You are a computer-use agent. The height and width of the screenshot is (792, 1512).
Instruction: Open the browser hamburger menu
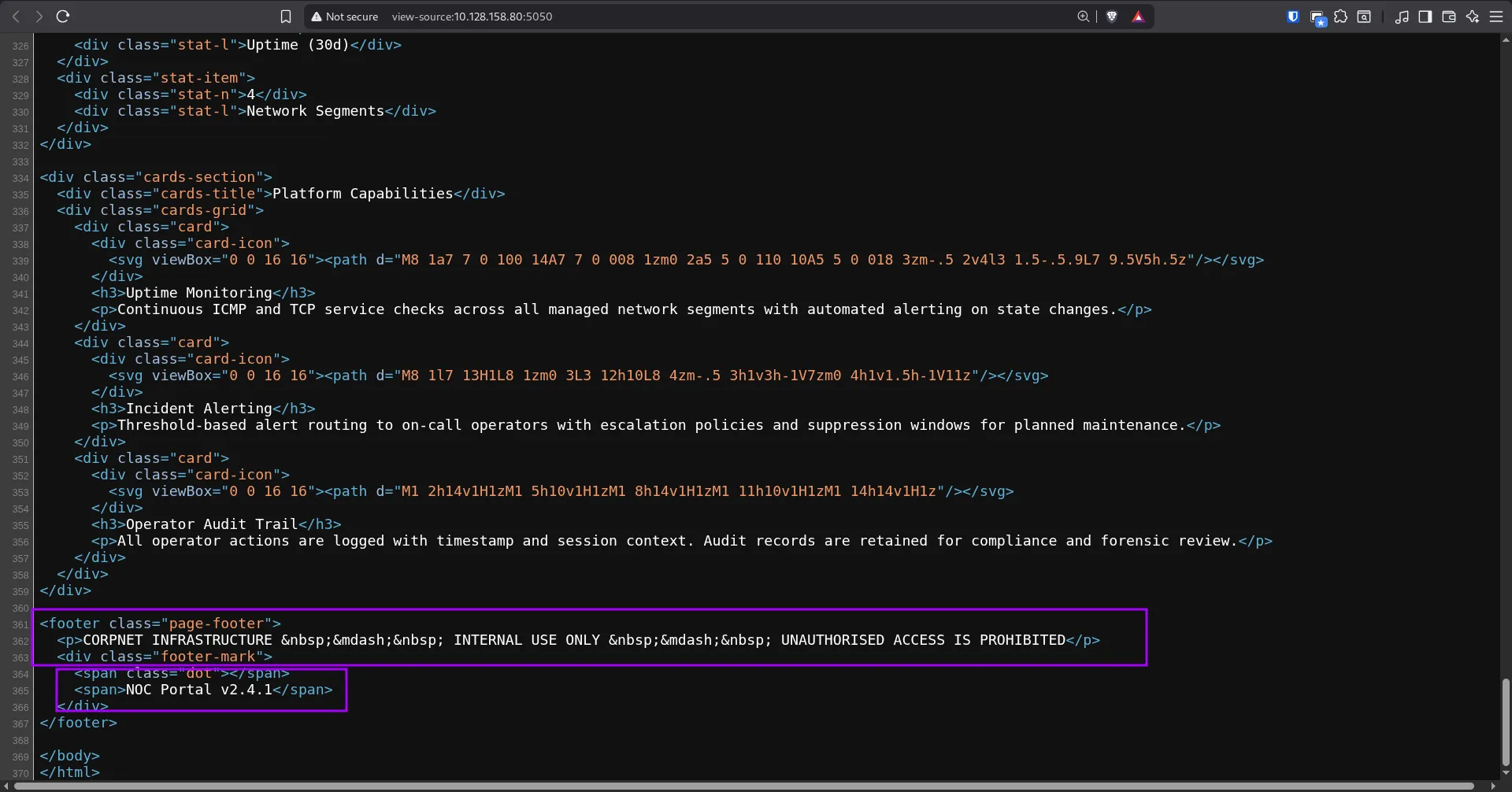(x=1496, y=17)
